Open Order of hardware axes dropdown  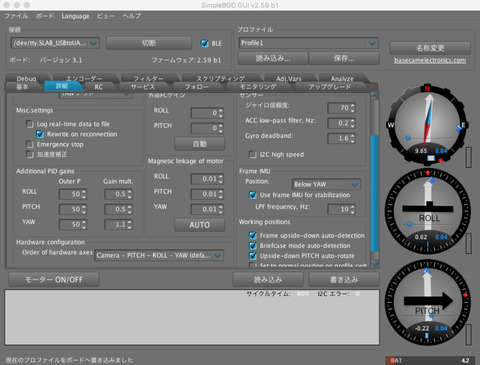159,255
